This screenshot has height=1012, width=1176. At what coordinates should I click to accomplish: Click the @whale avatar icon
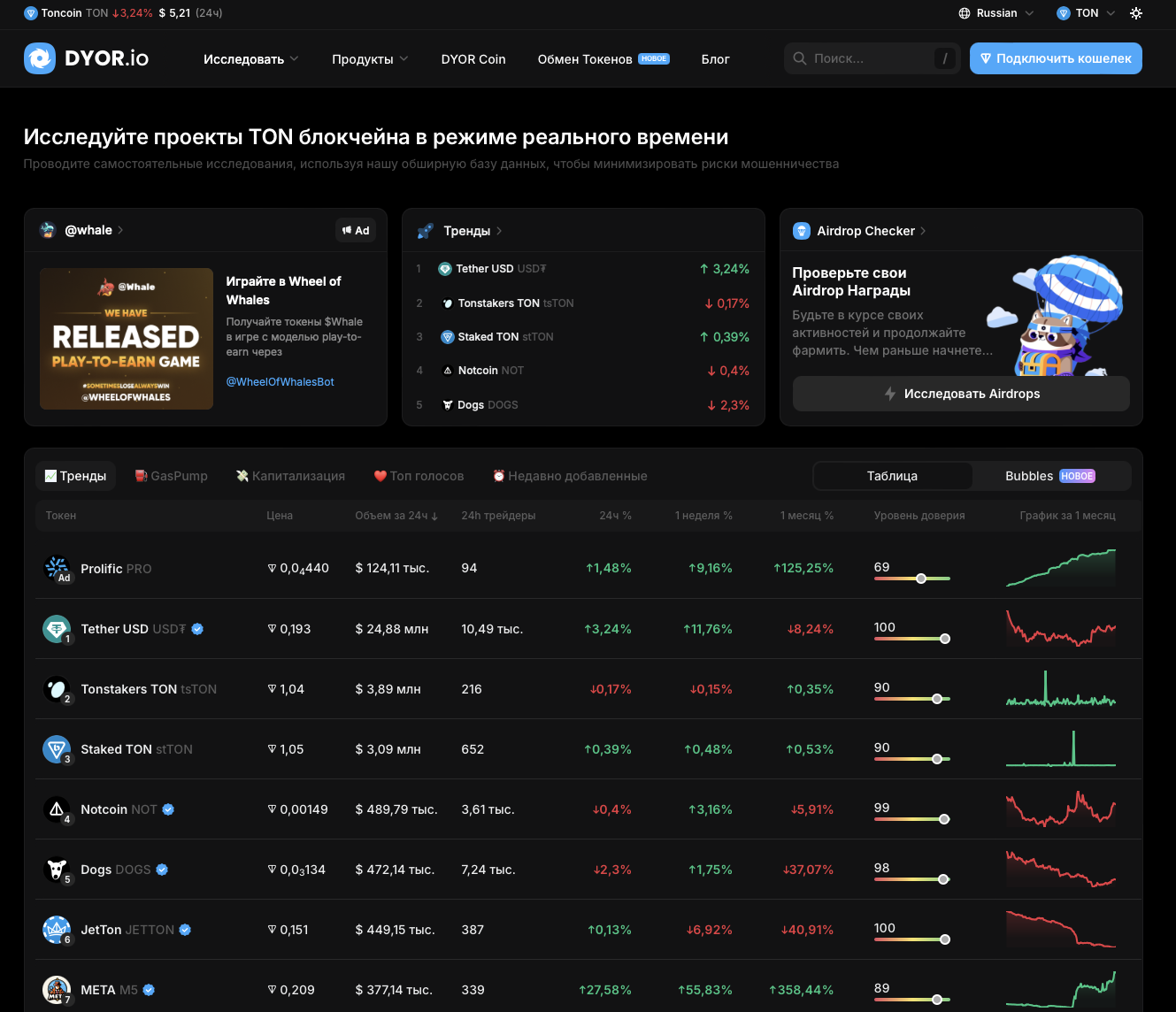click(48, 230)
